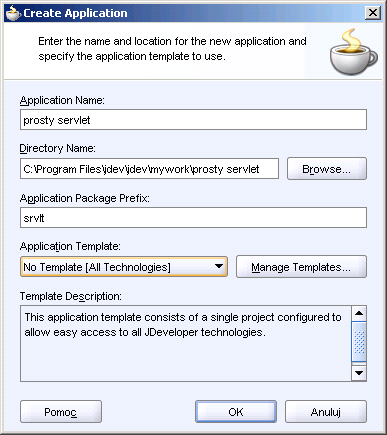
Task: Click the large steaming coffee cup image
Action: click(353, 52)
